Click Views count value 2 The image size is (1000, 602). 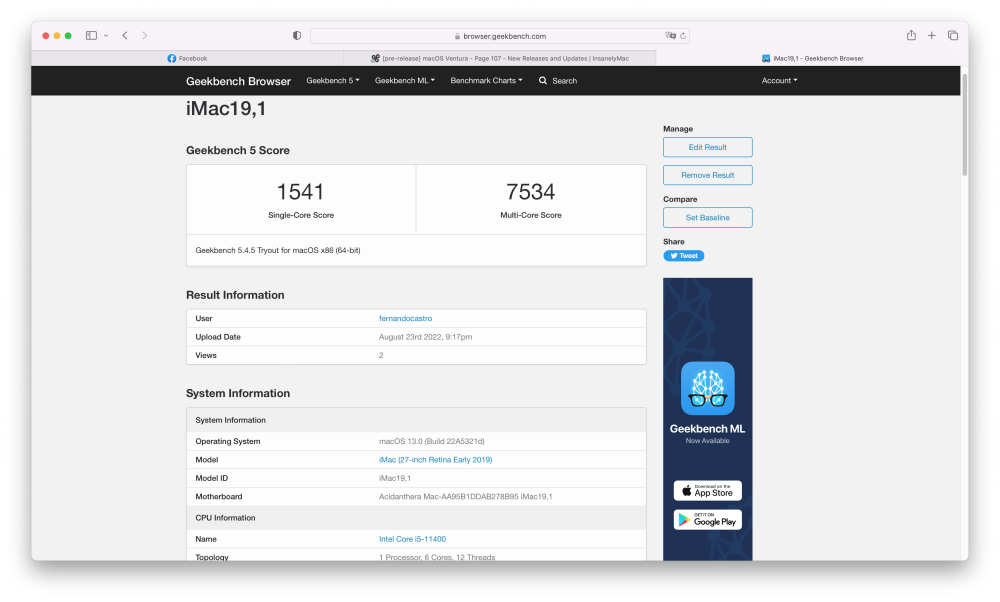(x=381, y=355)
